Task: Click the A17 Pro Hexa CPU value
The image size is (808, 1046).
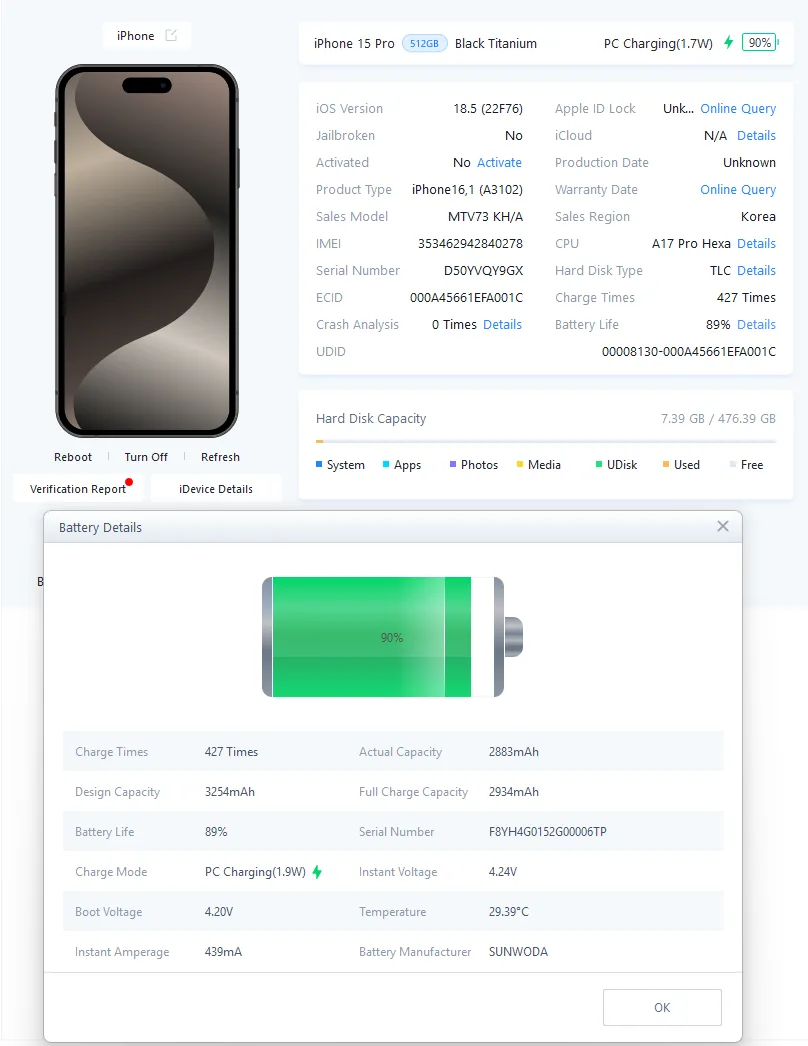Action: click(x=691, y=243)
